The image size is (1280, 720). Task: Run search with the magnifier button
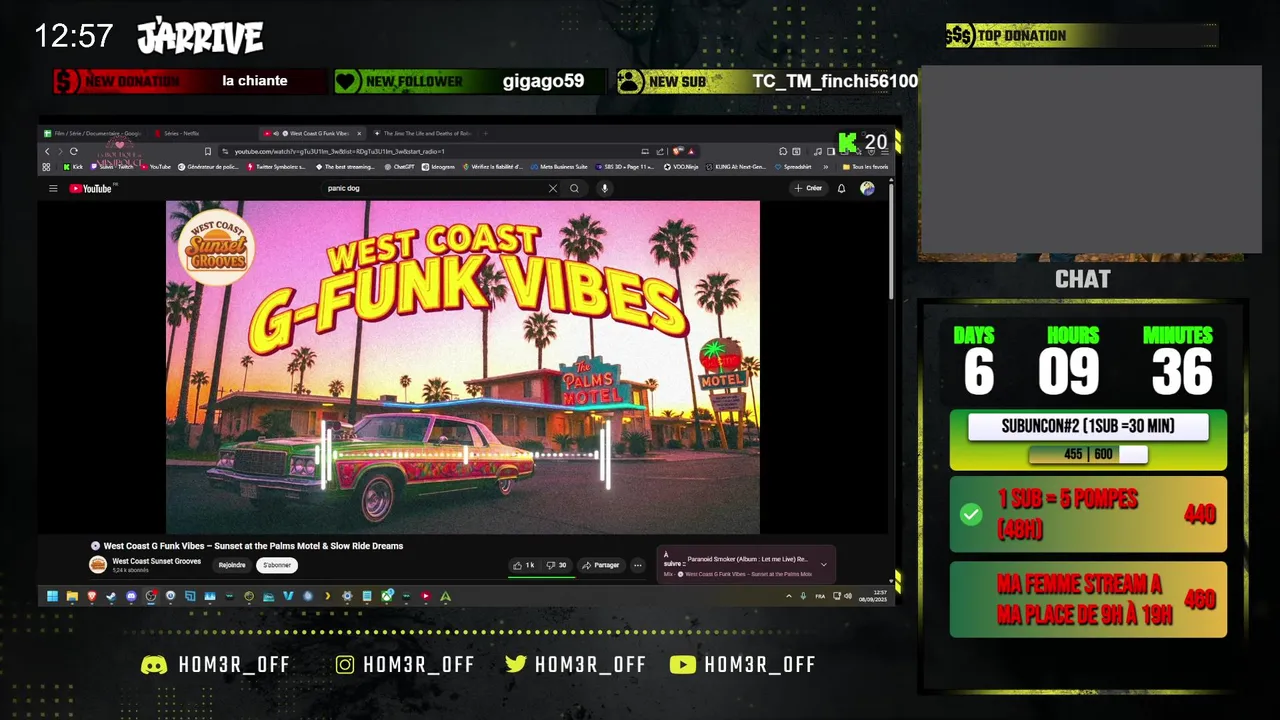coord(574,188)
